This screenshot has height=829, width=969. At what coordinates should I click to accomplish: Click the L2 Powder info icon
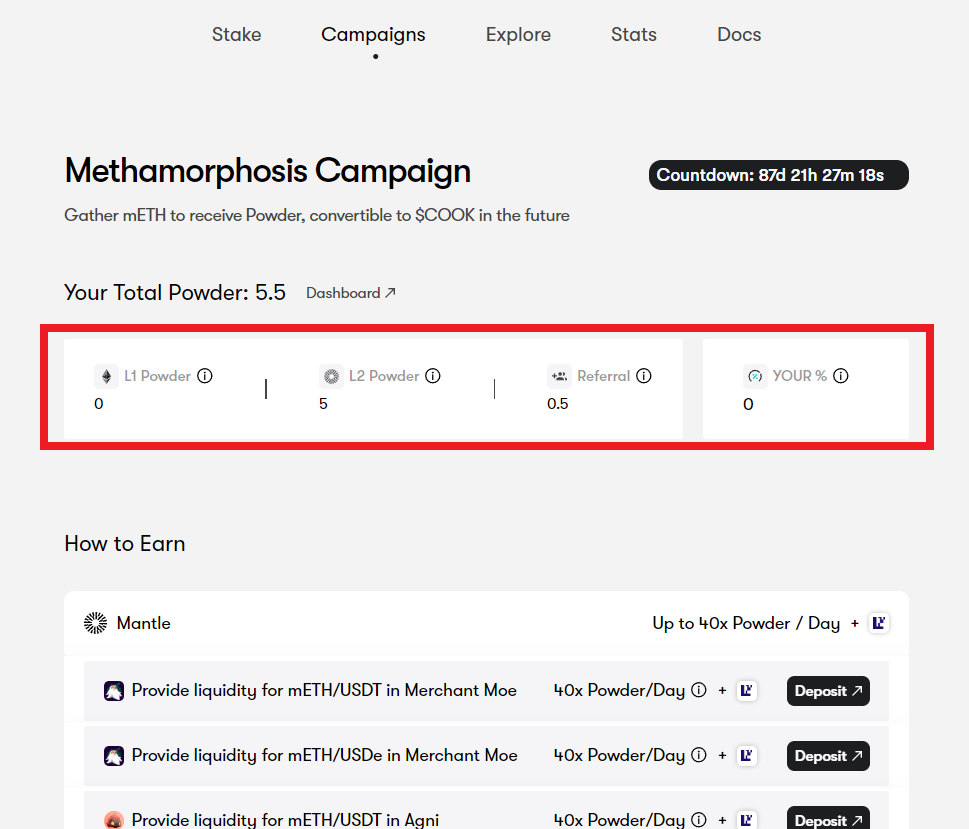(x=433, y=376)
